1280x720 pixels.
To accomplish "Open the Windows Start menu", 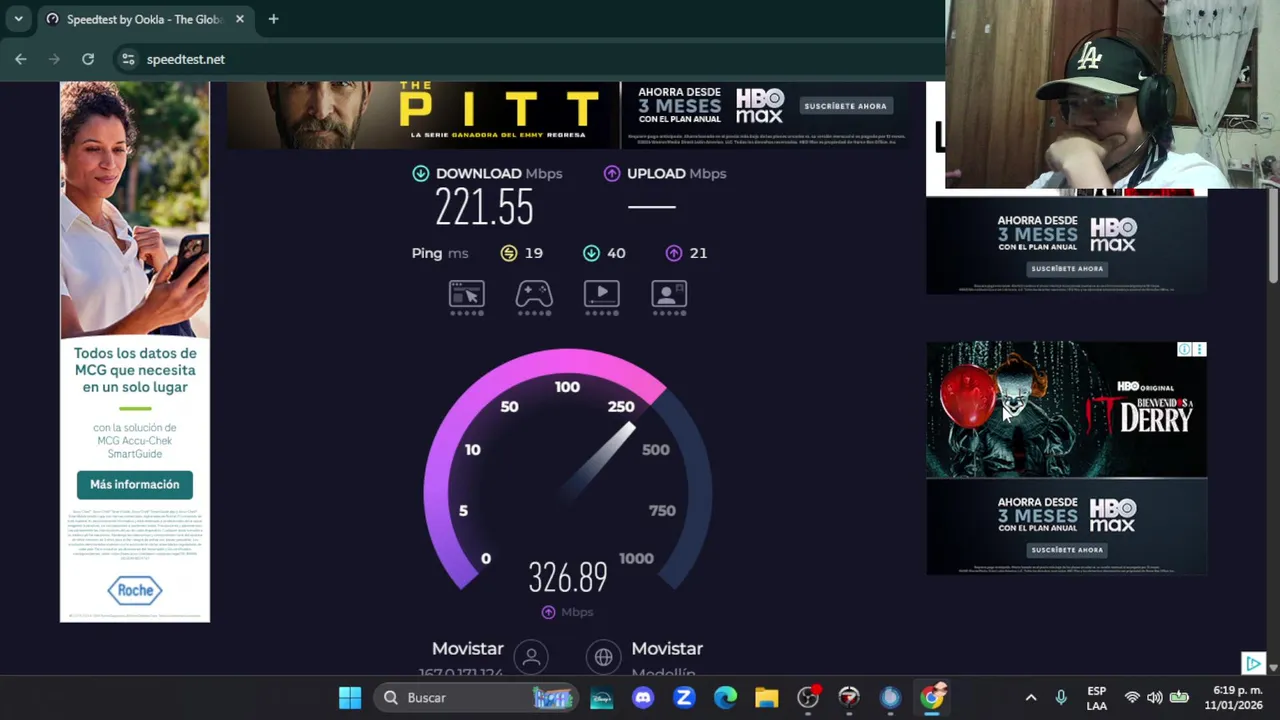I will click(350, 698).
